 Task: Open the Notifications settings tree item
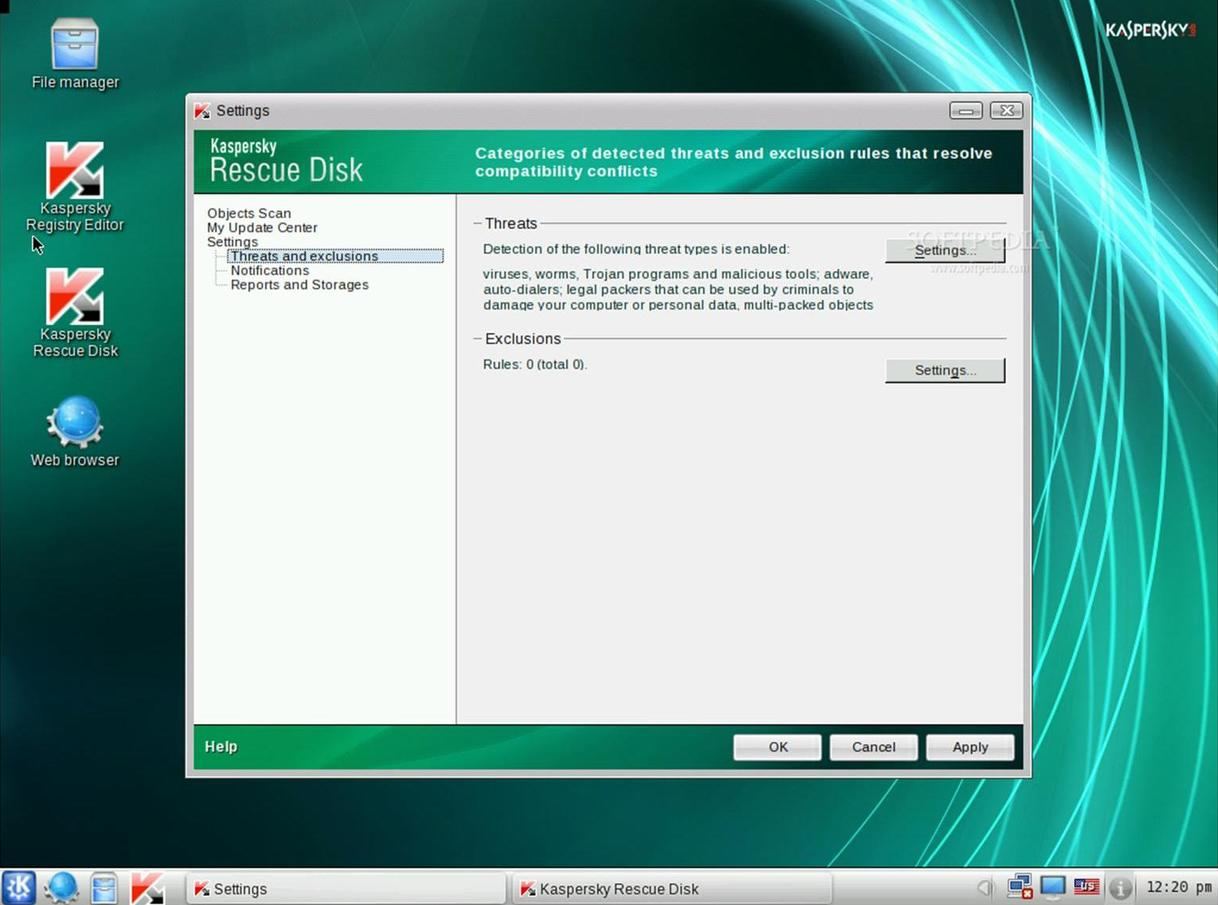click(x=270, y=270)
